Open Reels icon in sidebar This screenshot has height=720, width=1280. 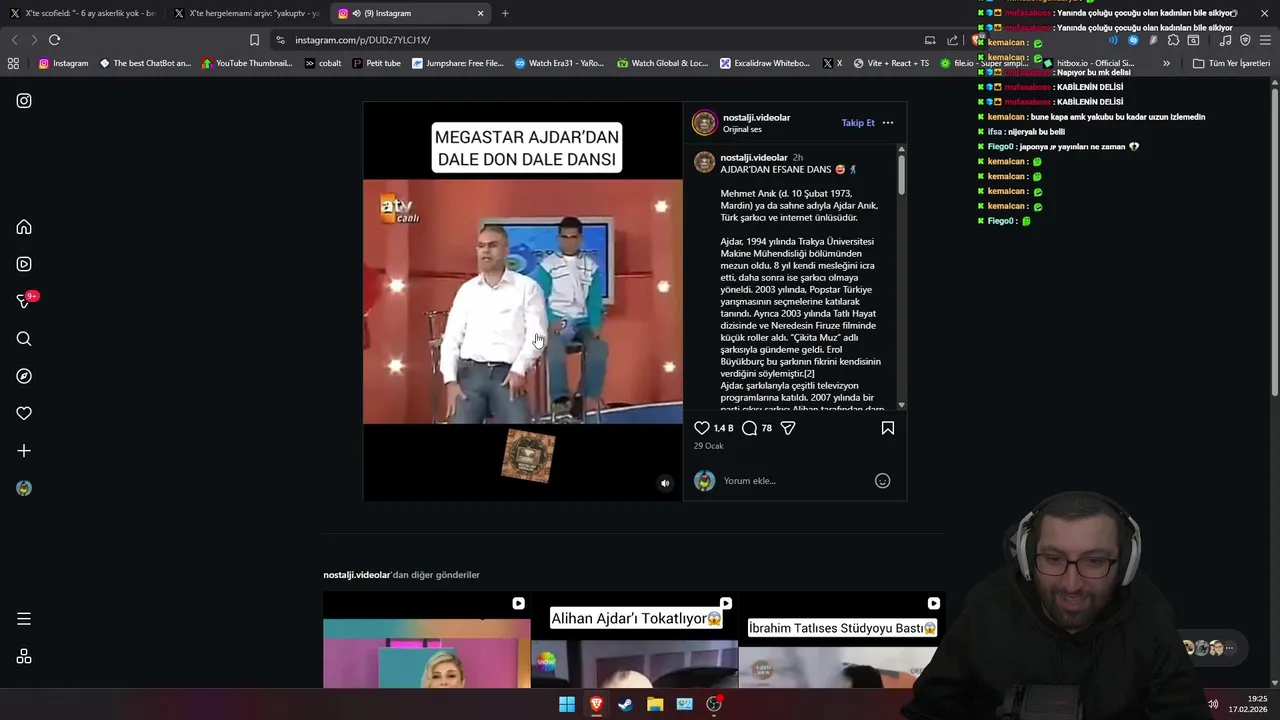click(x=24, y=264)
